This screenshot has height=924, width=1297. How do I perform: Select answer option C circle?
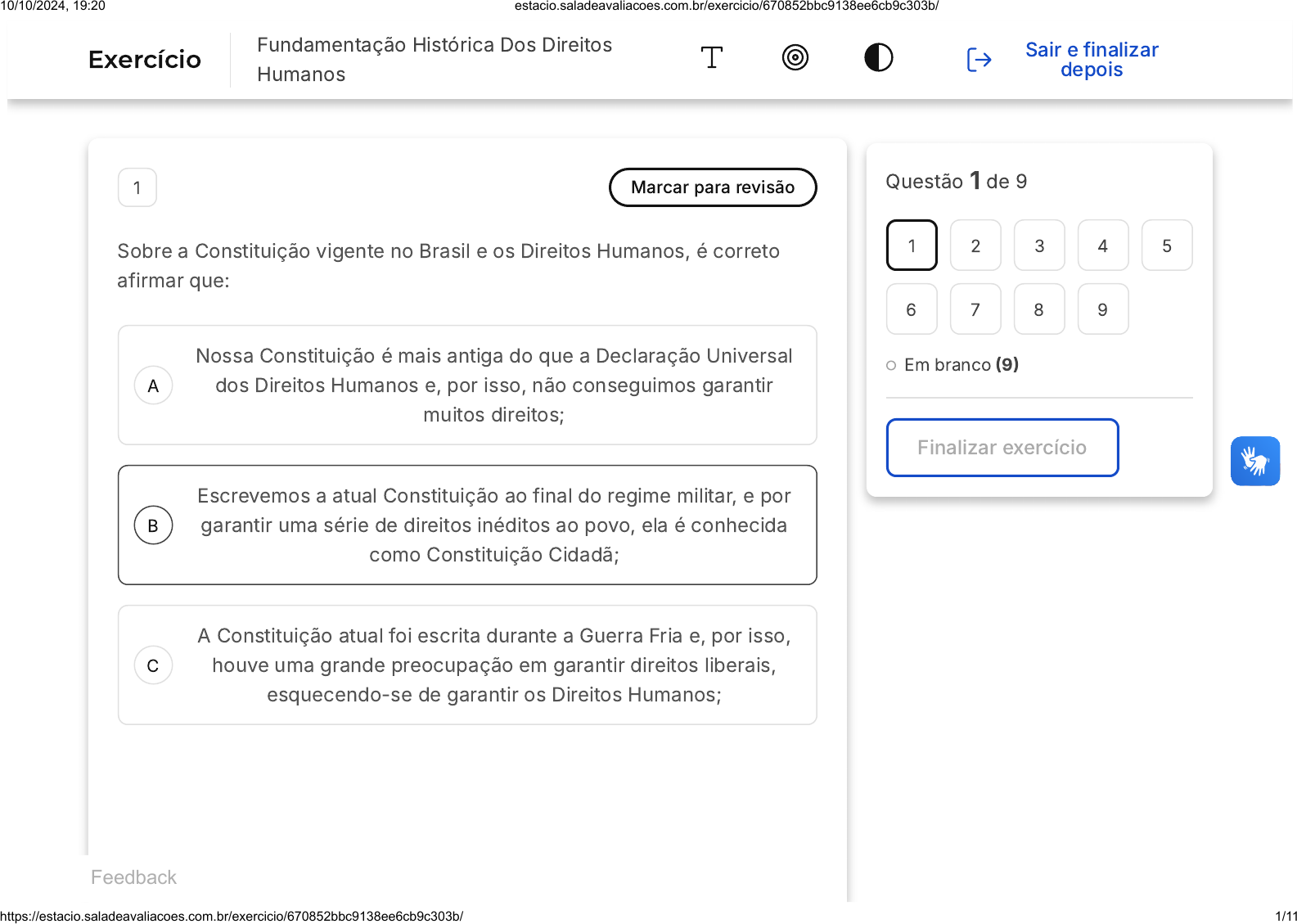tap(153, 665)
